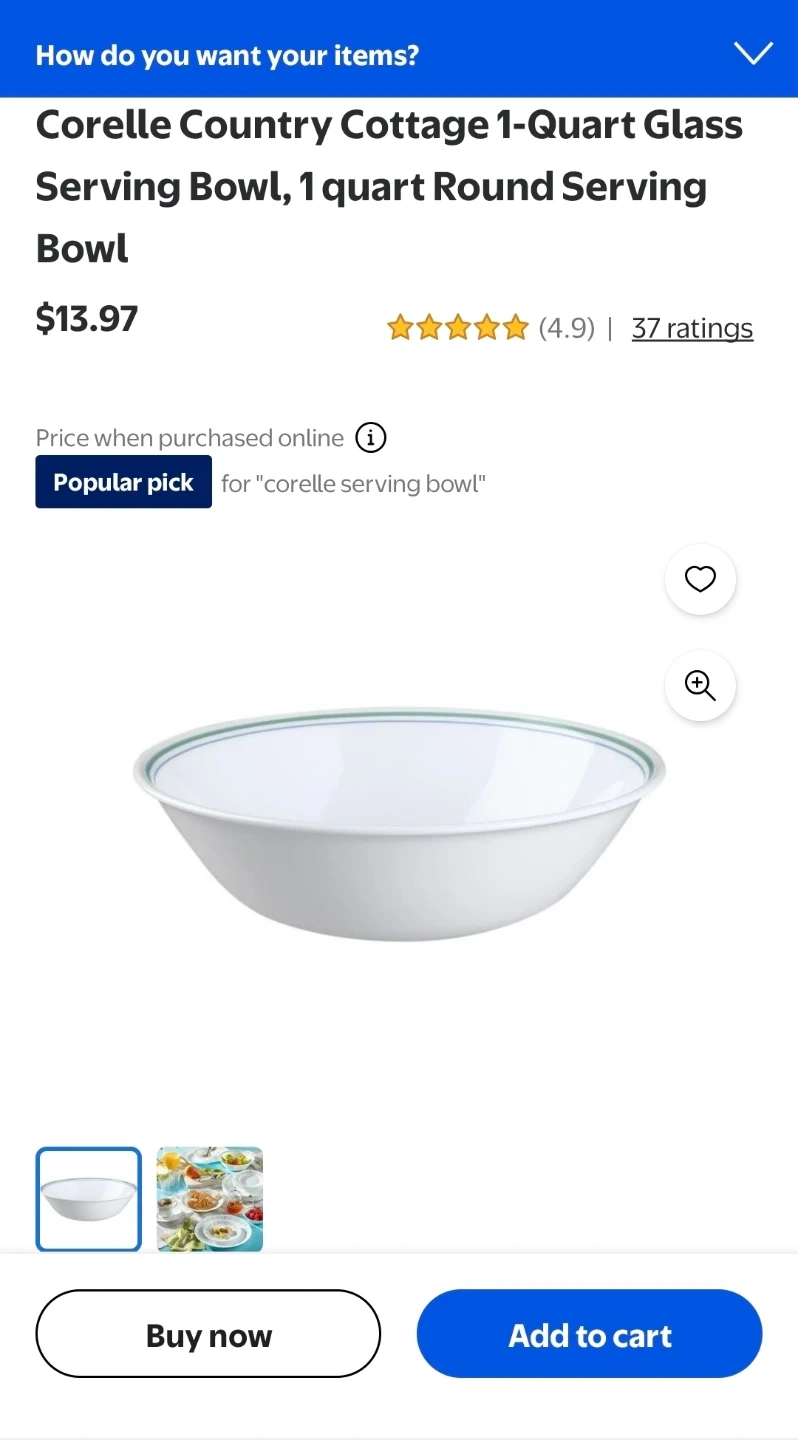Image resolution: width=798 pixels, height=1440 pixels.
Task: Add the serving bowl to cart
Action: click(589, 1334)
